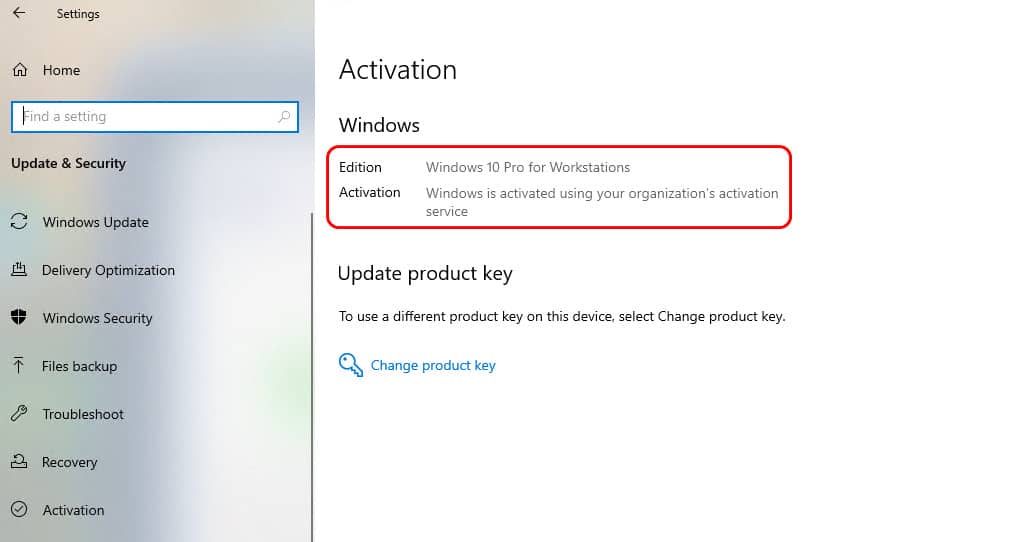Click the Settings window title text

pos(78,14)
